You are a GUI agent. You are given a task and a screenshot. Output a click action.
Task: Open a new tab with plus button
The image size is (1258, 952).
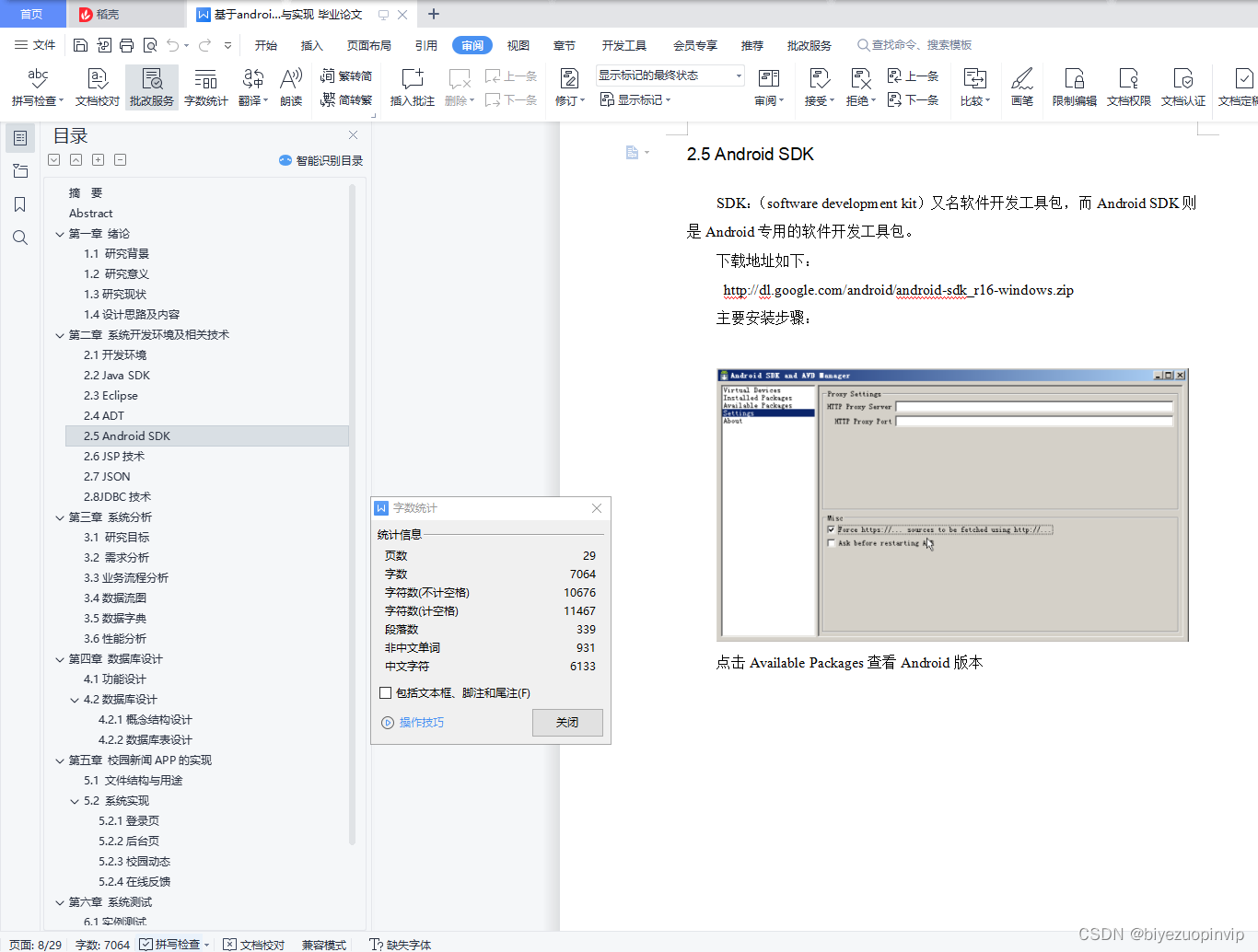click(434, 14)
